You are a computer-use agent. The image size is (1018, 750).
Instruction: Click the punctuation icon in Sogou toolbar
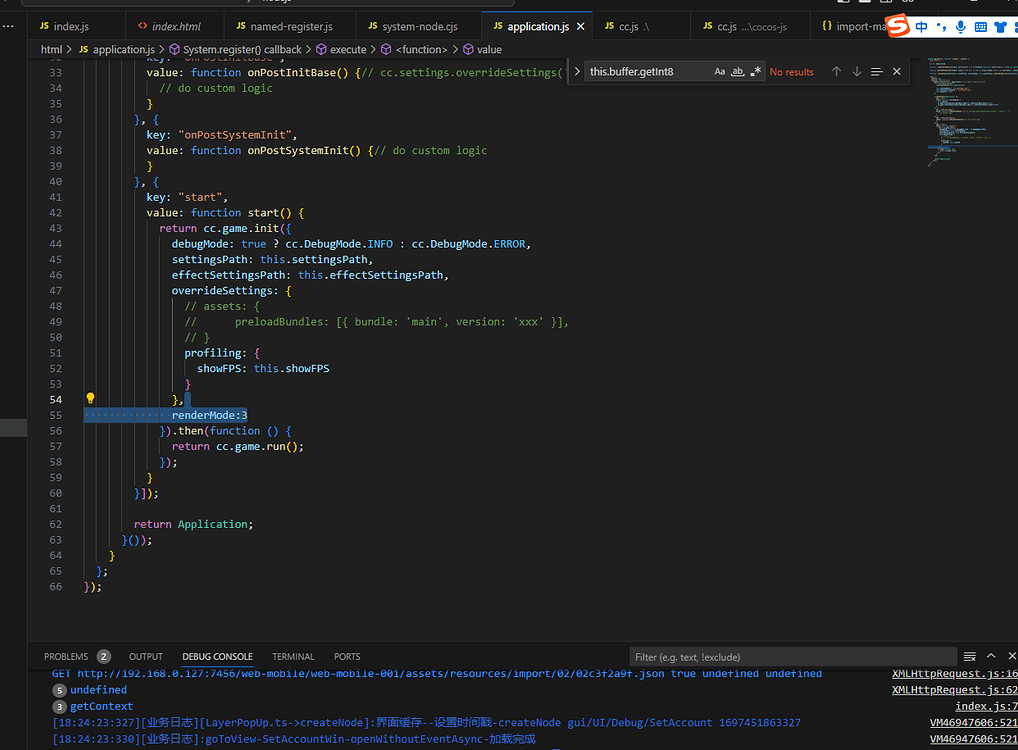click(x=941, y=26)
